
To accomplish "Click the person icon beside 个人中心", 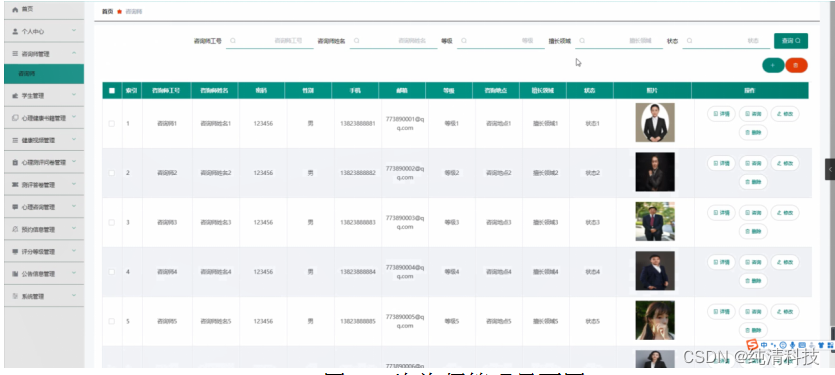I will [15, 31].
